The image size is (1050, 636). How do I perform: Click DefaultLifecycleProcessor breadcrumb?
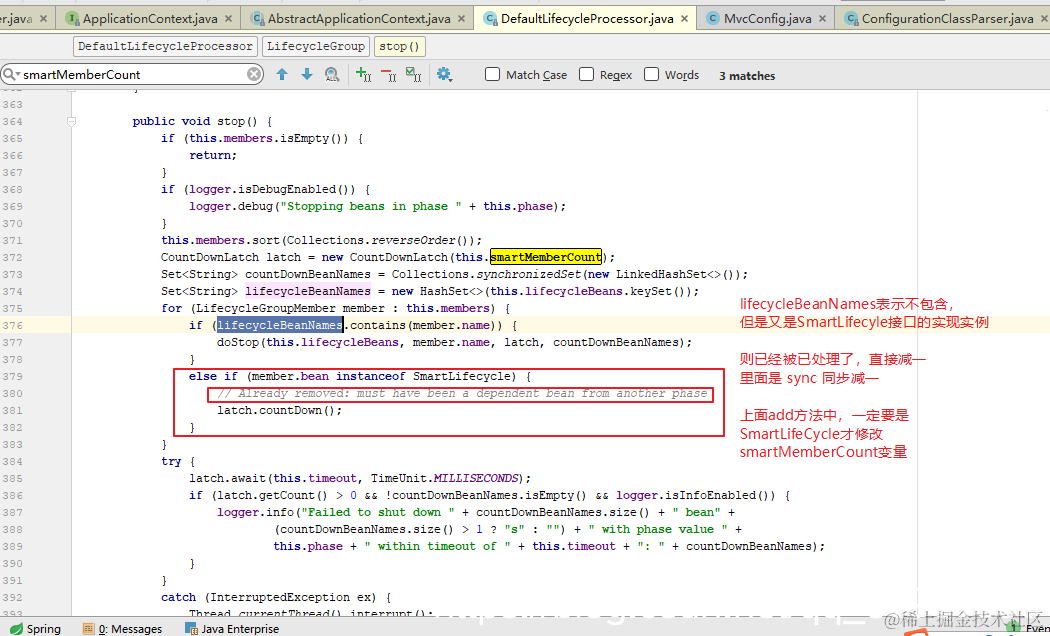coord(165,46)
